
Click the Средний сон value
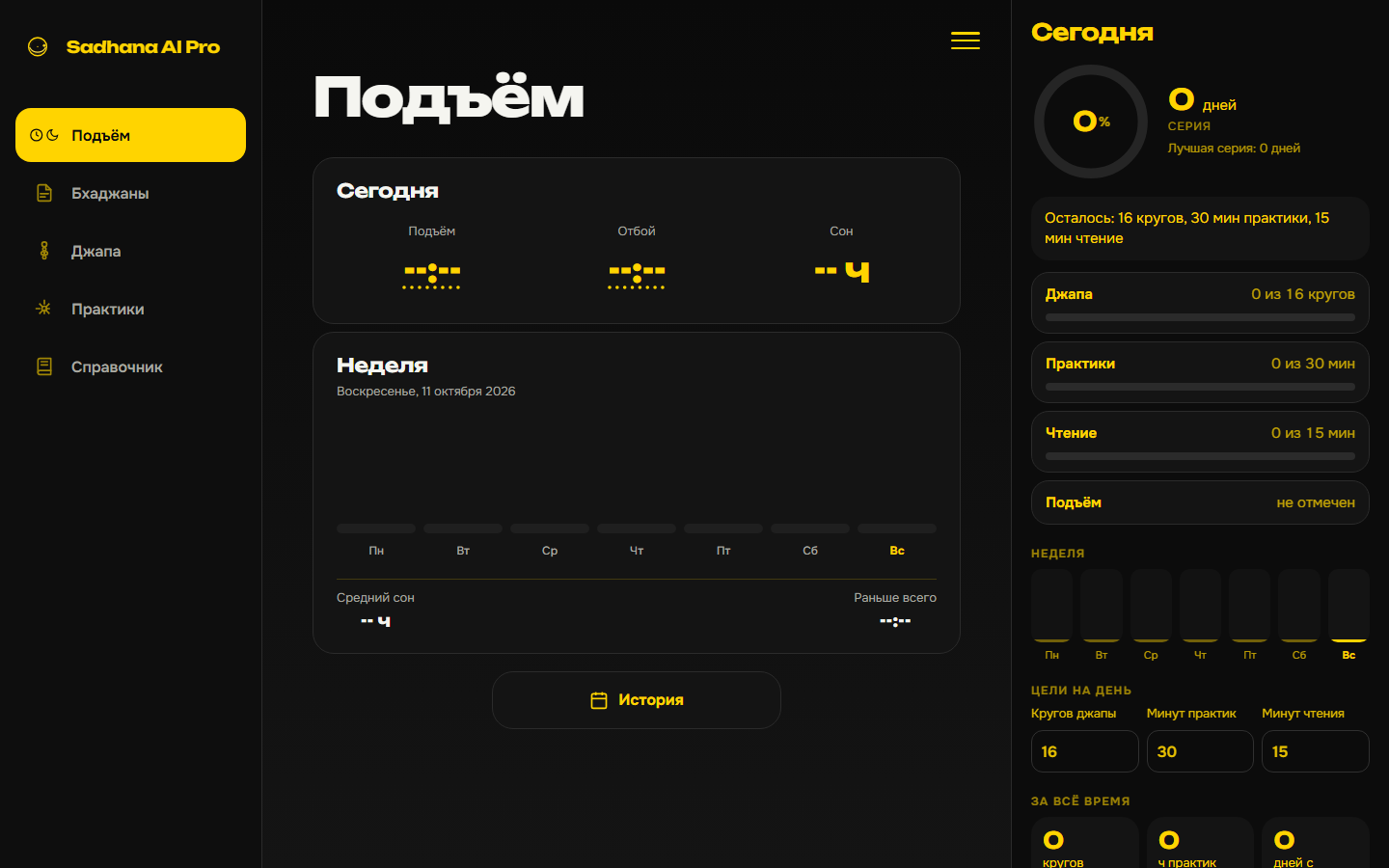pyautogui.click(x=375, y=620)
